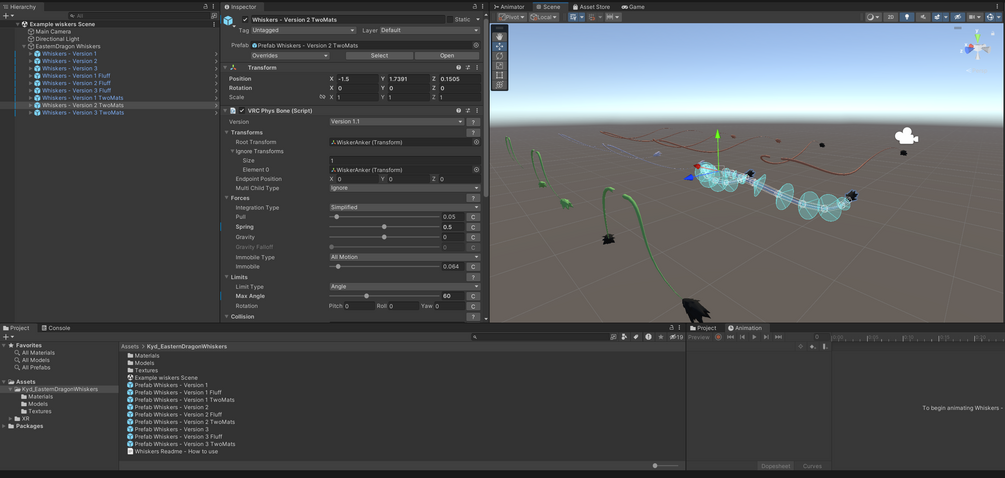
Task: Click the Project favorites star icon
Action: (x=660, y=336)
